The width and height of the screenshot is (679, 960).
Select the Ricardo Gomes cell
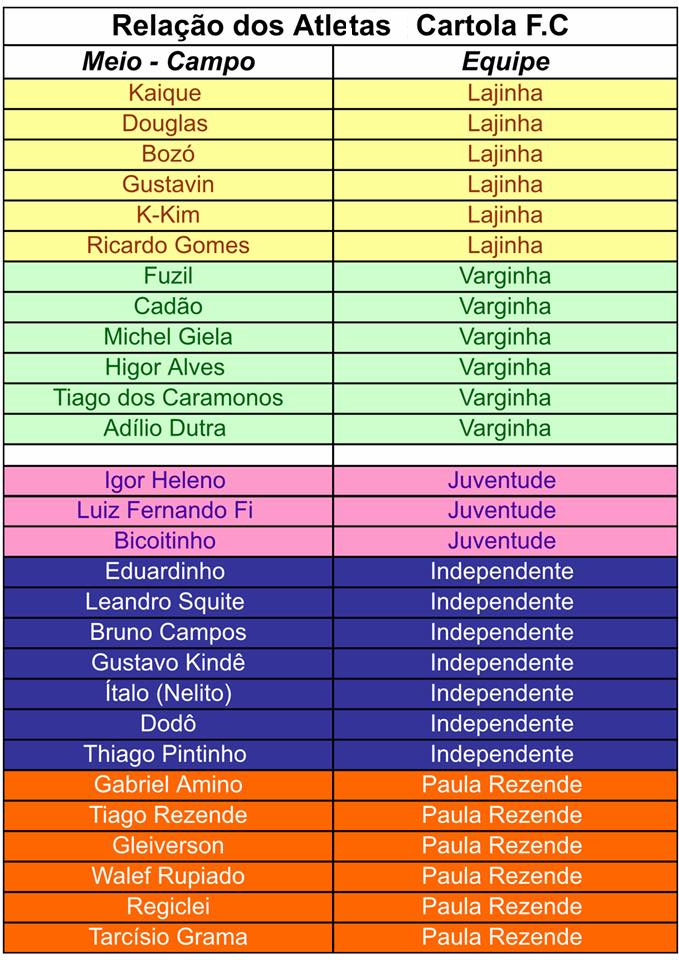168,246
